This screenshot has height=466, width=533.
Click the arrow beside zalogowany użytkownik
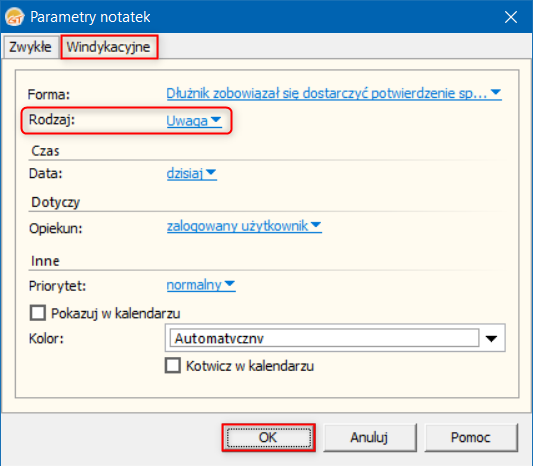(x=316, y=225)
